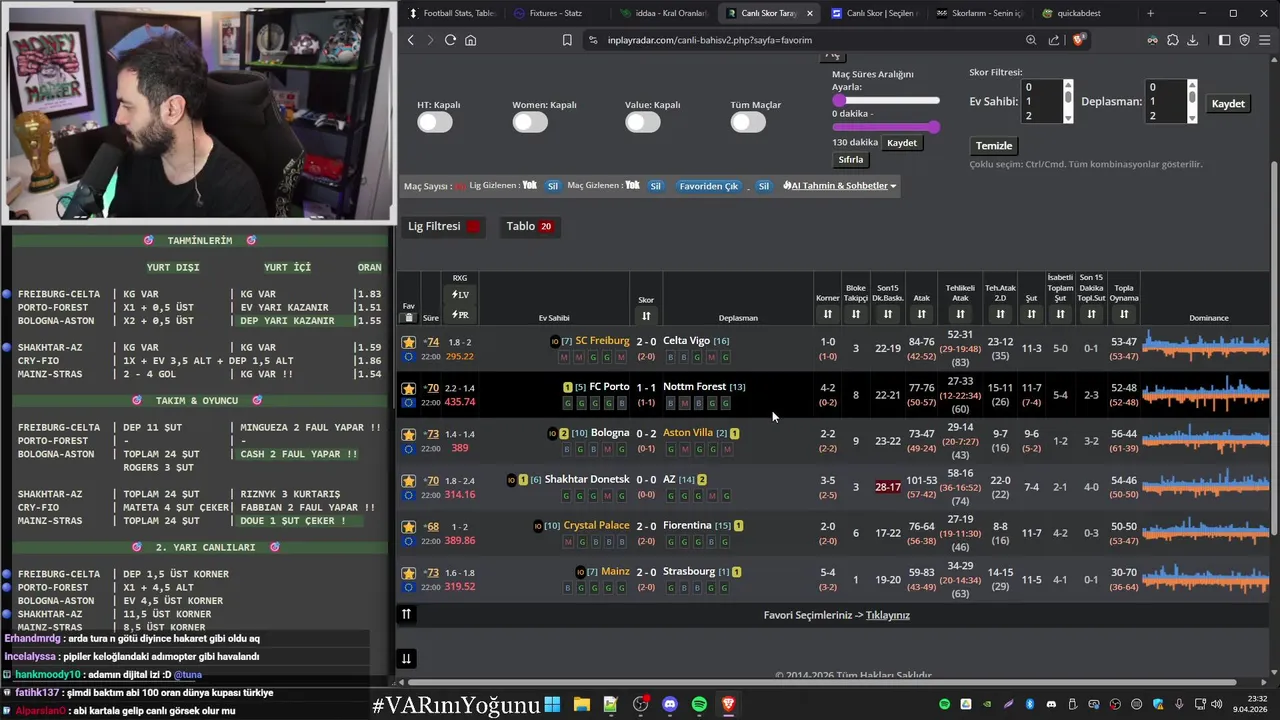Sort by Tehlikeli Atak column arrows

(x=960, y=314)
